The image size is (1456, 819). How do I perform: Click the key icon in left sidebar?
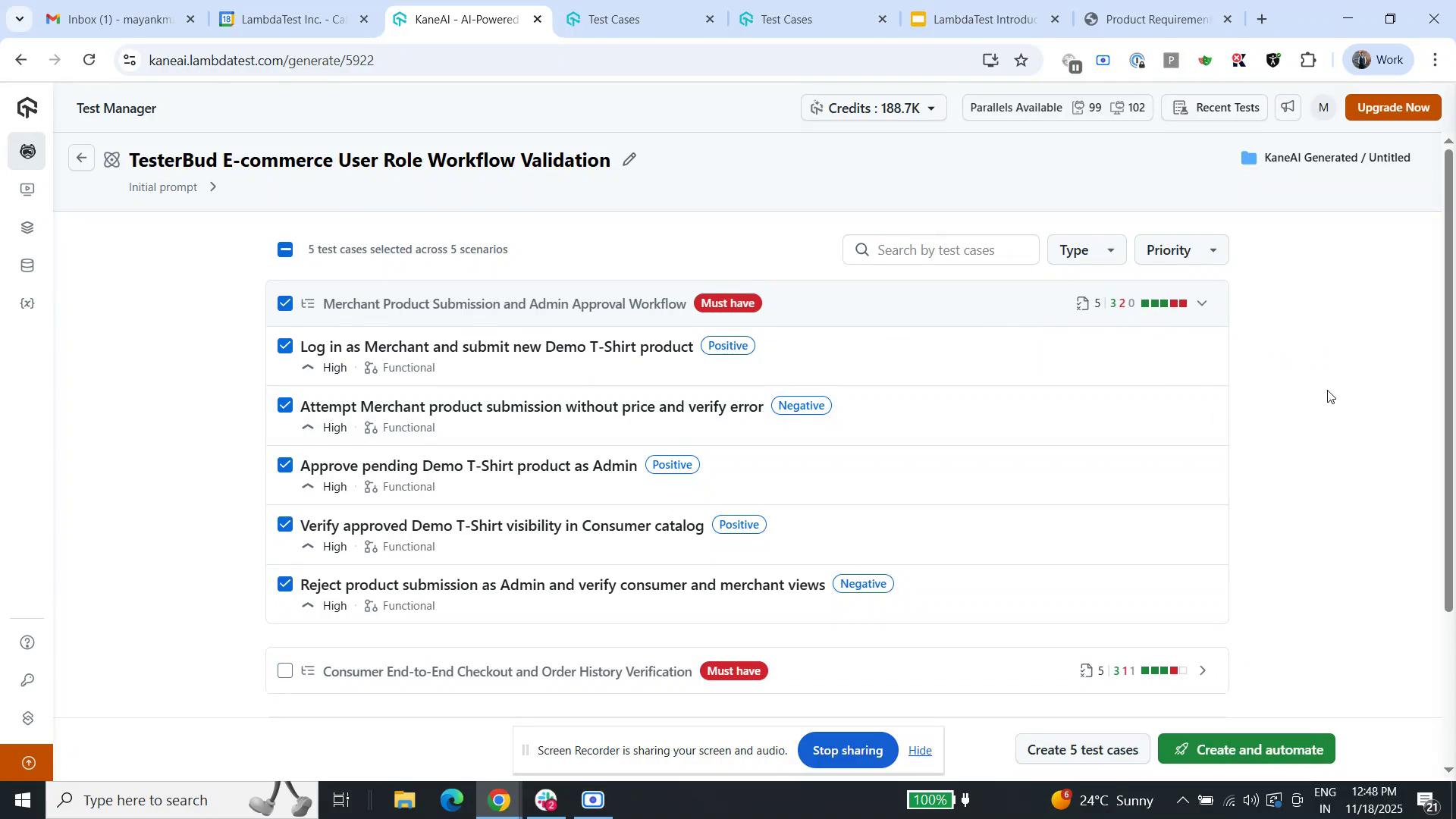click(x=27, y=680)
